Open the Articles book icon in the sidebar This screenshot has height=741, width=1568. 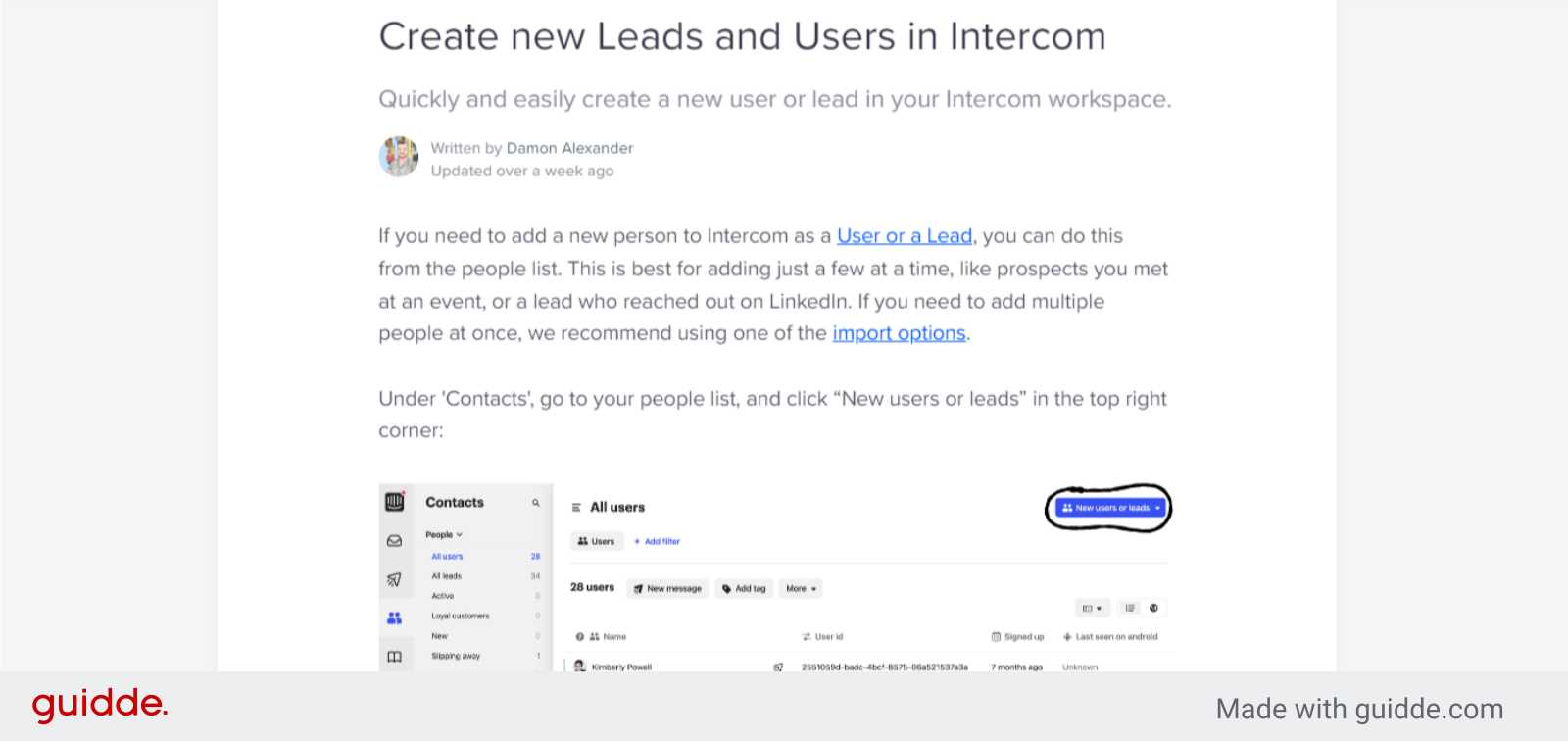pos(395,657)
